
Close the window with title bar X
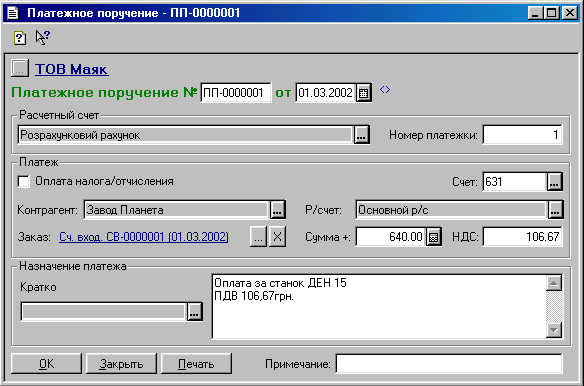click(x=570, y=13)
